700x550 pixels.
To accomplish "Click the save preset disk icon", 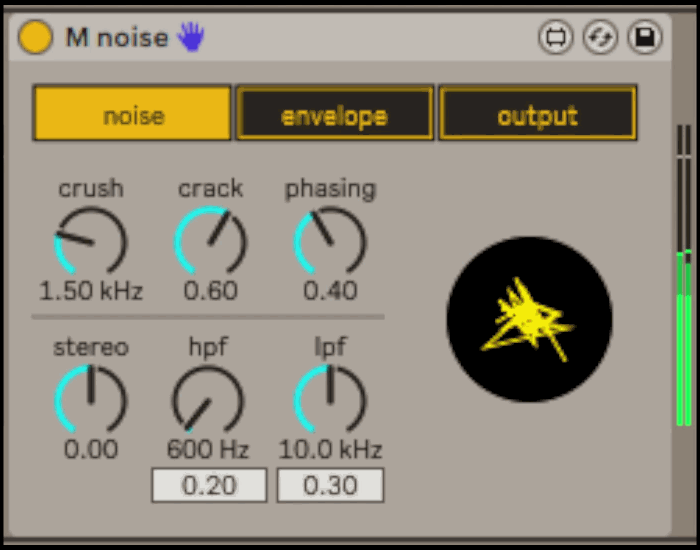I will [645, 38].
